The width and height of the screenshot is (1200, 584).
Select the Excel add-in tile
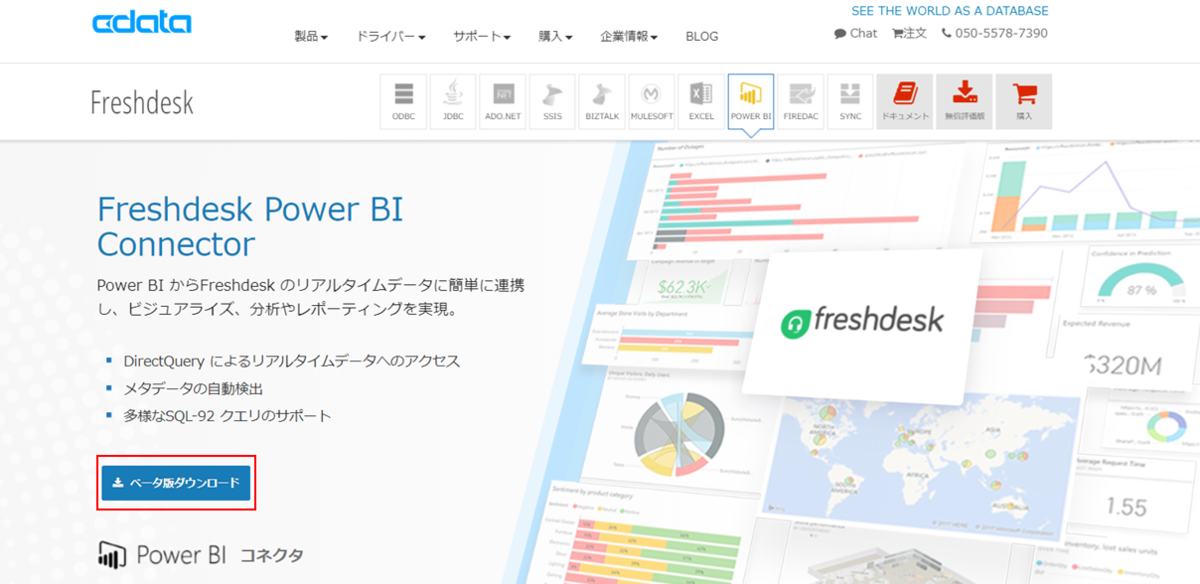tap(701, 102)
